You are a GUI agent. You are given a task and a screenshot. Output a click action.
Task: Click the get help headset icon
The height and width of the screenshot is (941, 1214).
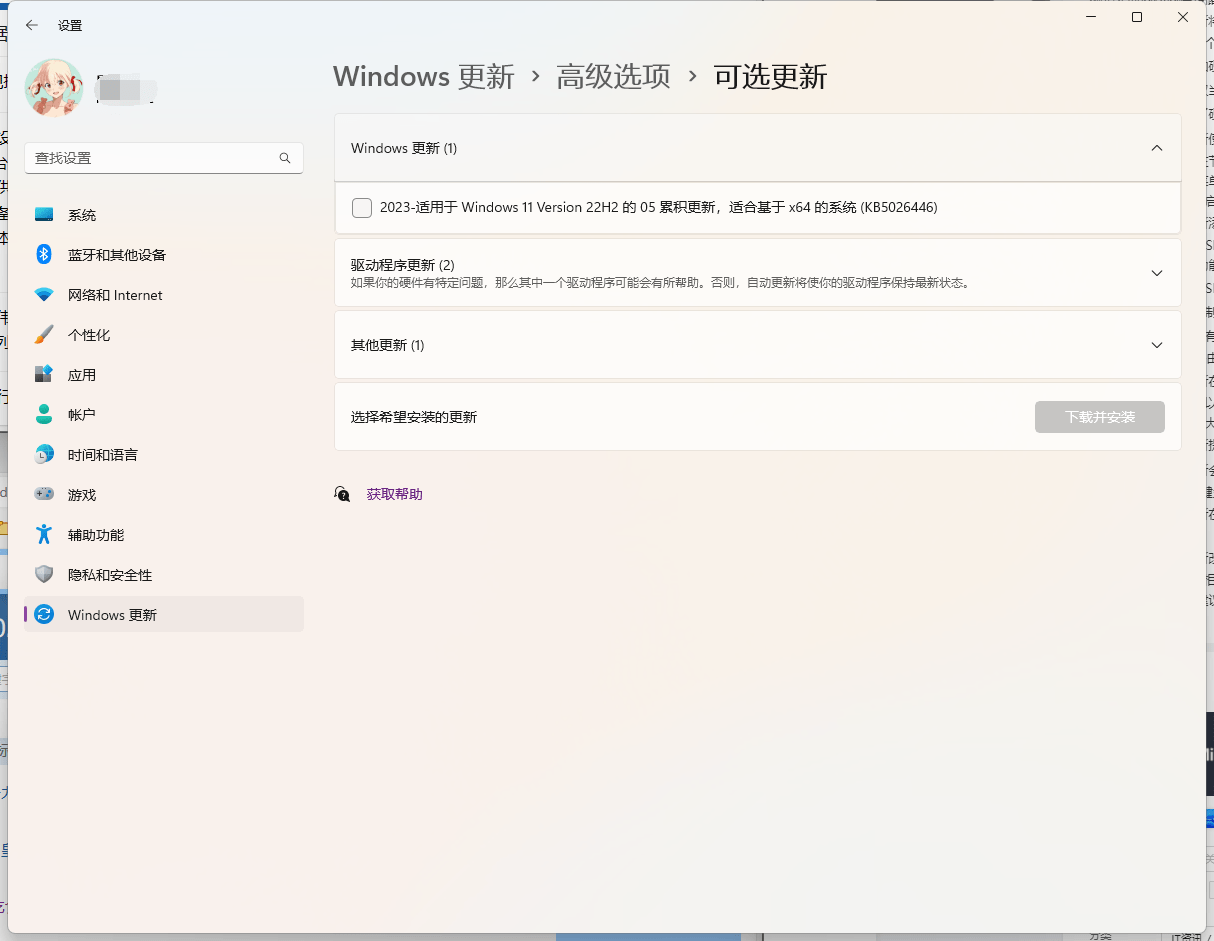click(342, 494)
